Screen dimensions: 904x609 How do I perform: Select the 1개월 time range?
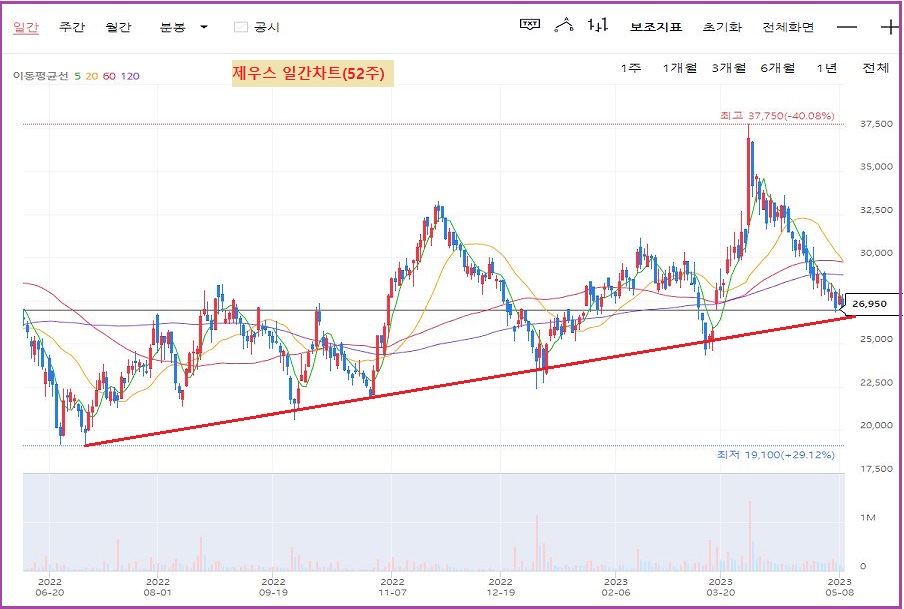(x=679, y=68)
